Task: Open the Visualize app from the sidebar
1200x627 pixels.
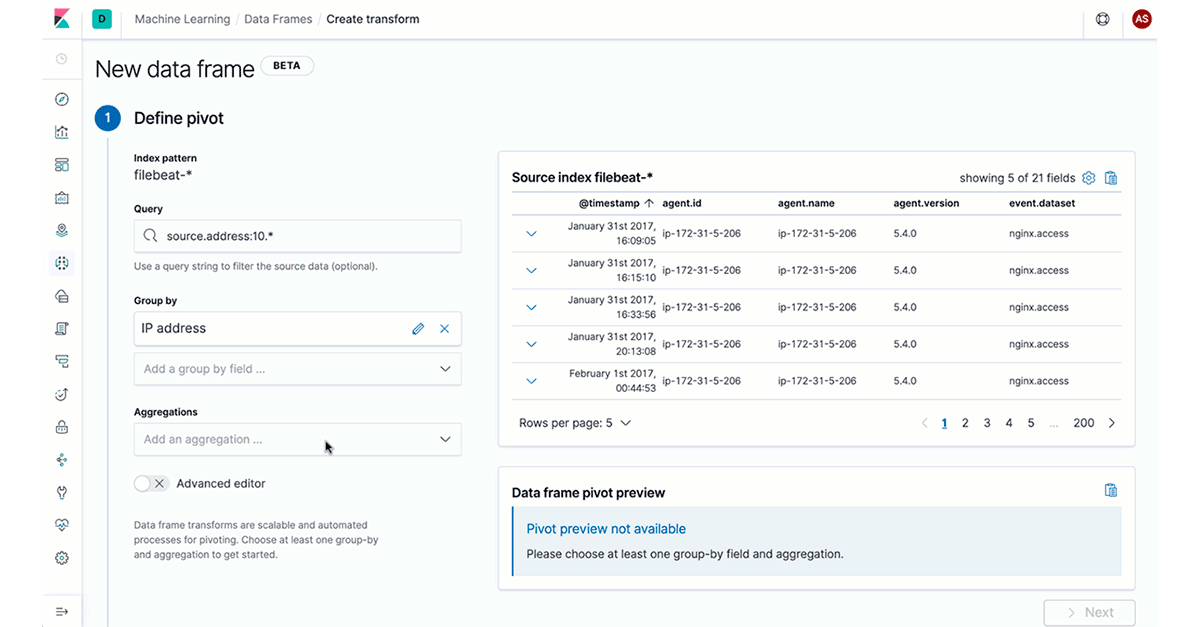Action: [61, 131]
